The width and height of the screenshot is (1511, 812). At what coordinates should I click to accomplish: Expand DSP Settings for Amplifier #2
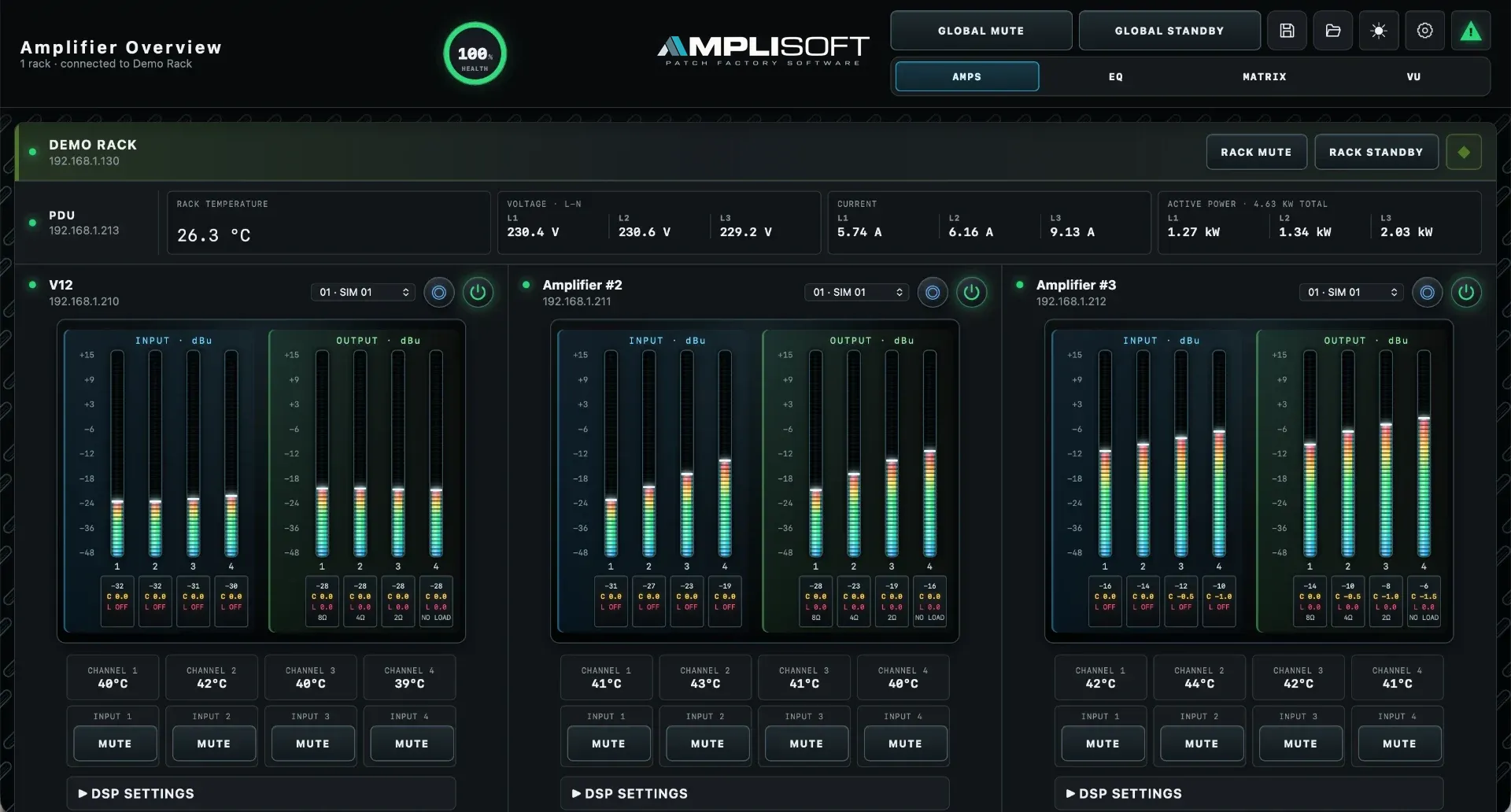[755, 793]
